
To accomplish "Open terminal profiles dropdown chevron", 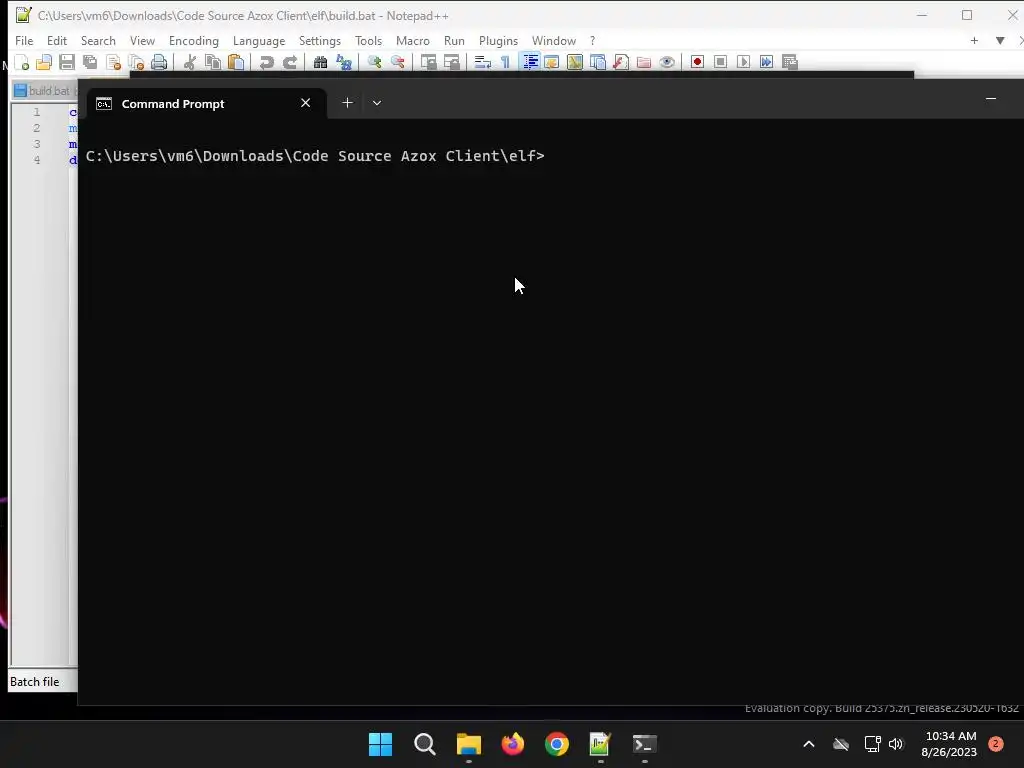I will coord(377,103).
